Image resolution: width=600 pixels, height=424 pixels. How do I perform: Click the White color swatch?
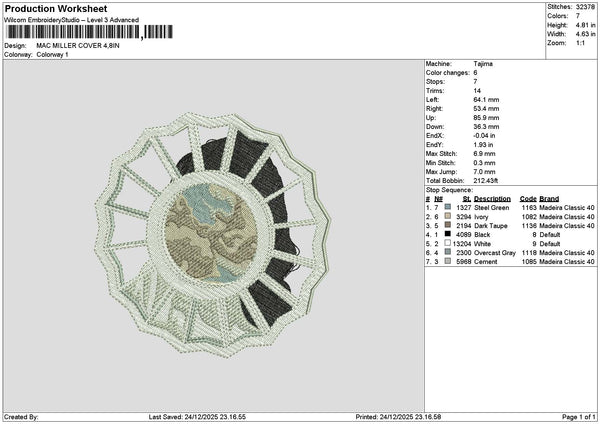[x=447, y=243]
